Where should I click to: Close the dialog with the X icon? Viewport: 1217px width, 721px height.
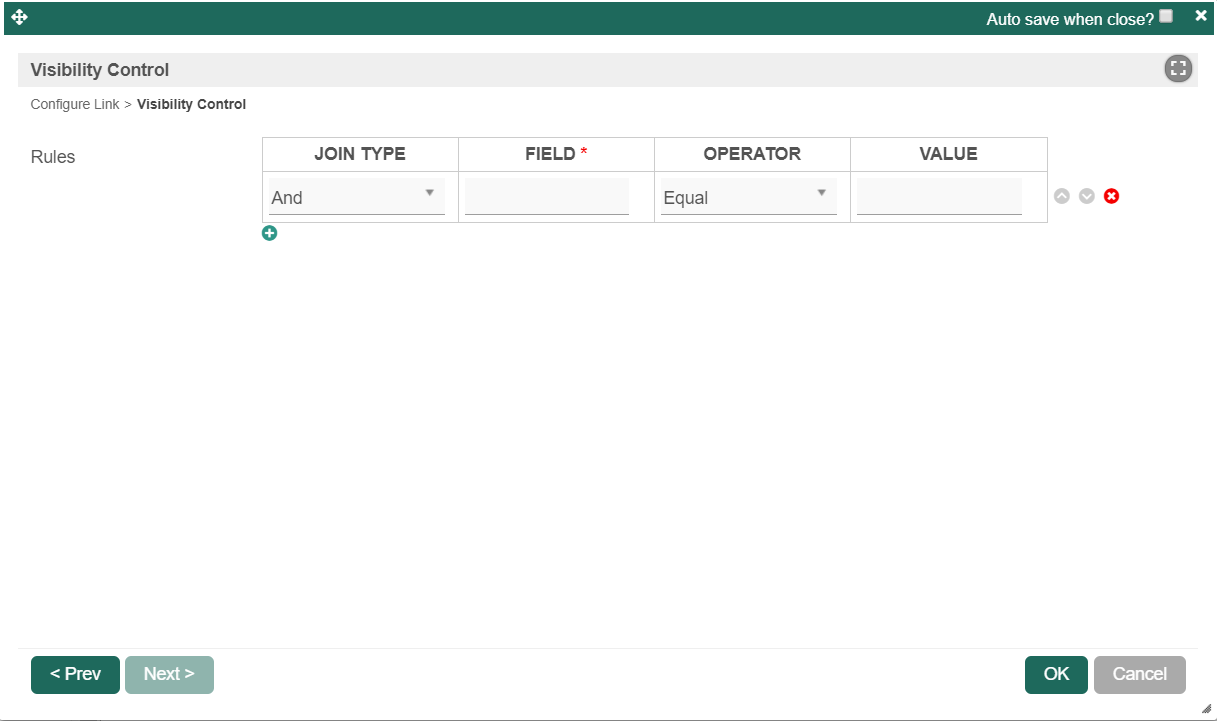pos(1201,16)
